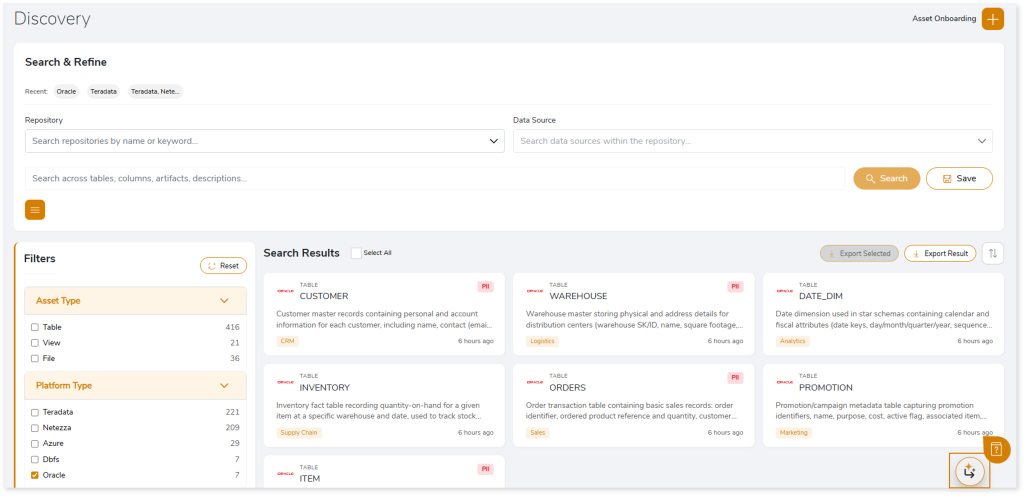The width and height of the screenshot is (1024, 496).
Task: Click the Oracle logo on ORDERS card
Action: click(535, 382)
